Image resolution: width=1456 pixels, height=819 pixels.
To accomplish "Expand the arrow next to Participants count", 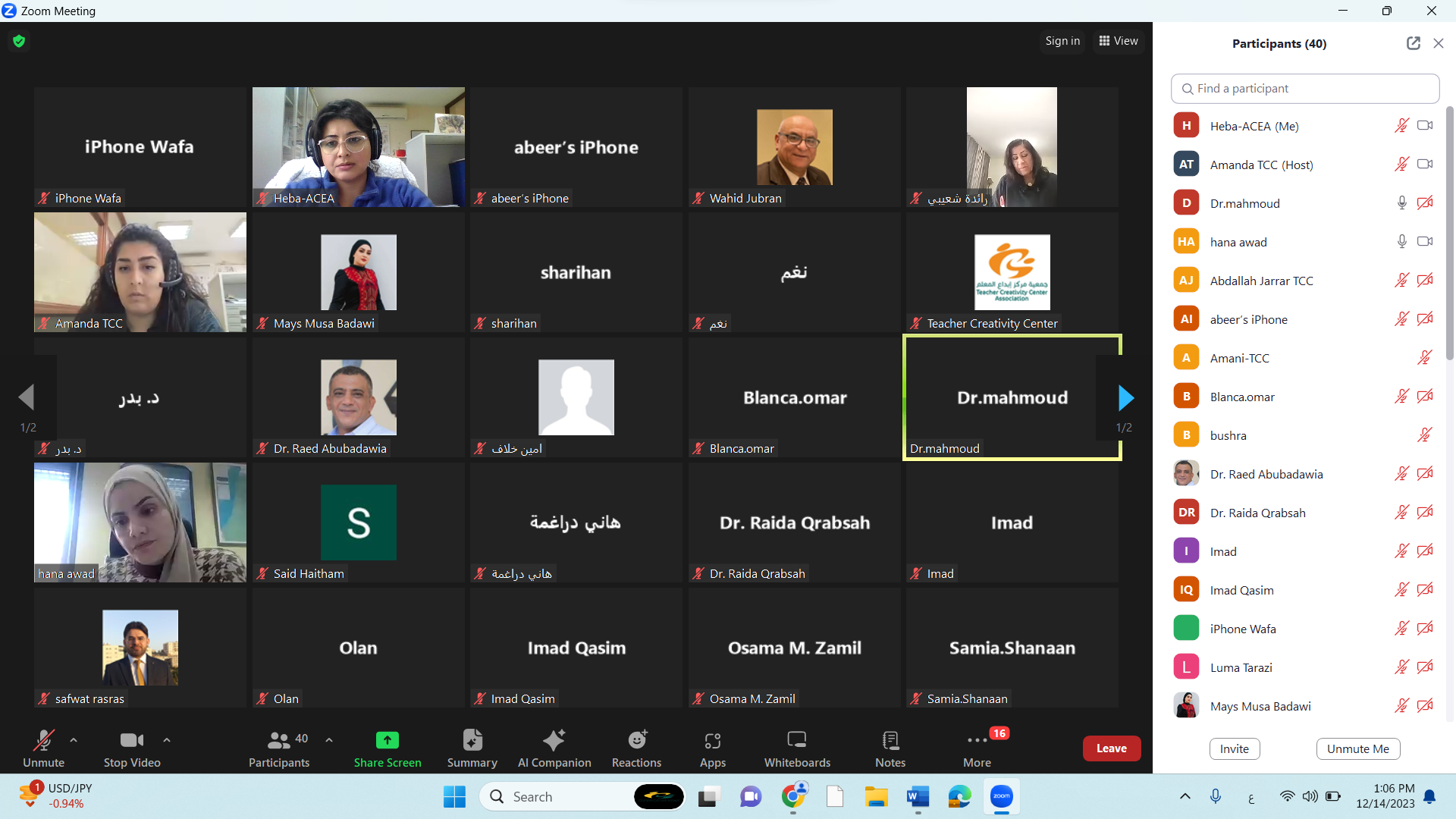I will (x=329, y=739).
